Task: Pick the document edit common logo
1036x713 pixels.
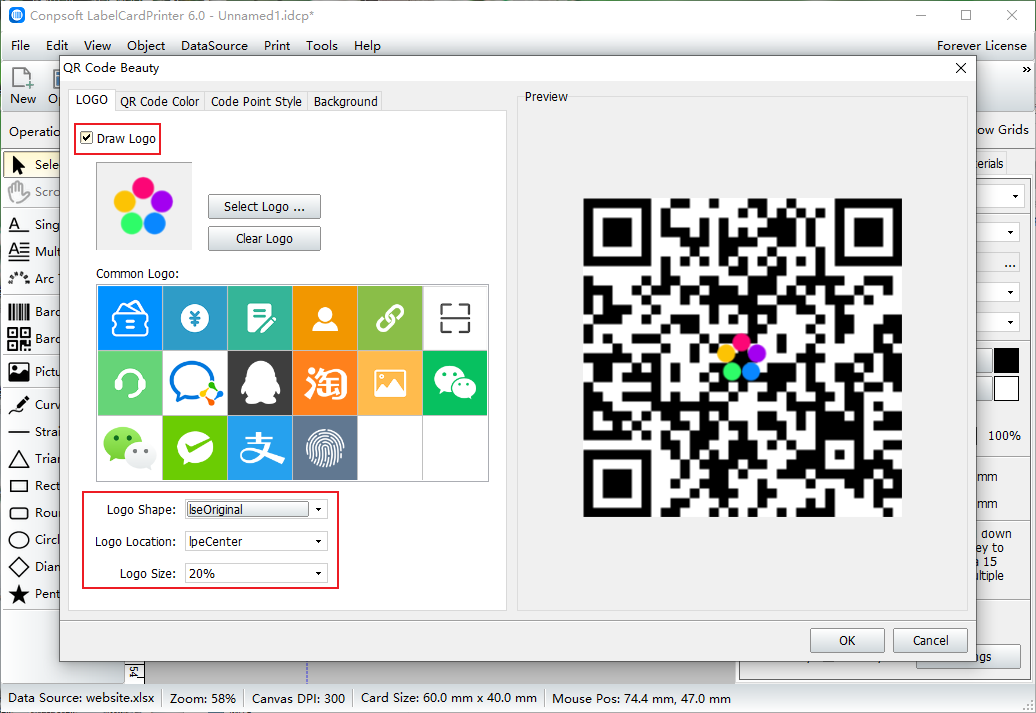Action: click(x=260, y=318)
